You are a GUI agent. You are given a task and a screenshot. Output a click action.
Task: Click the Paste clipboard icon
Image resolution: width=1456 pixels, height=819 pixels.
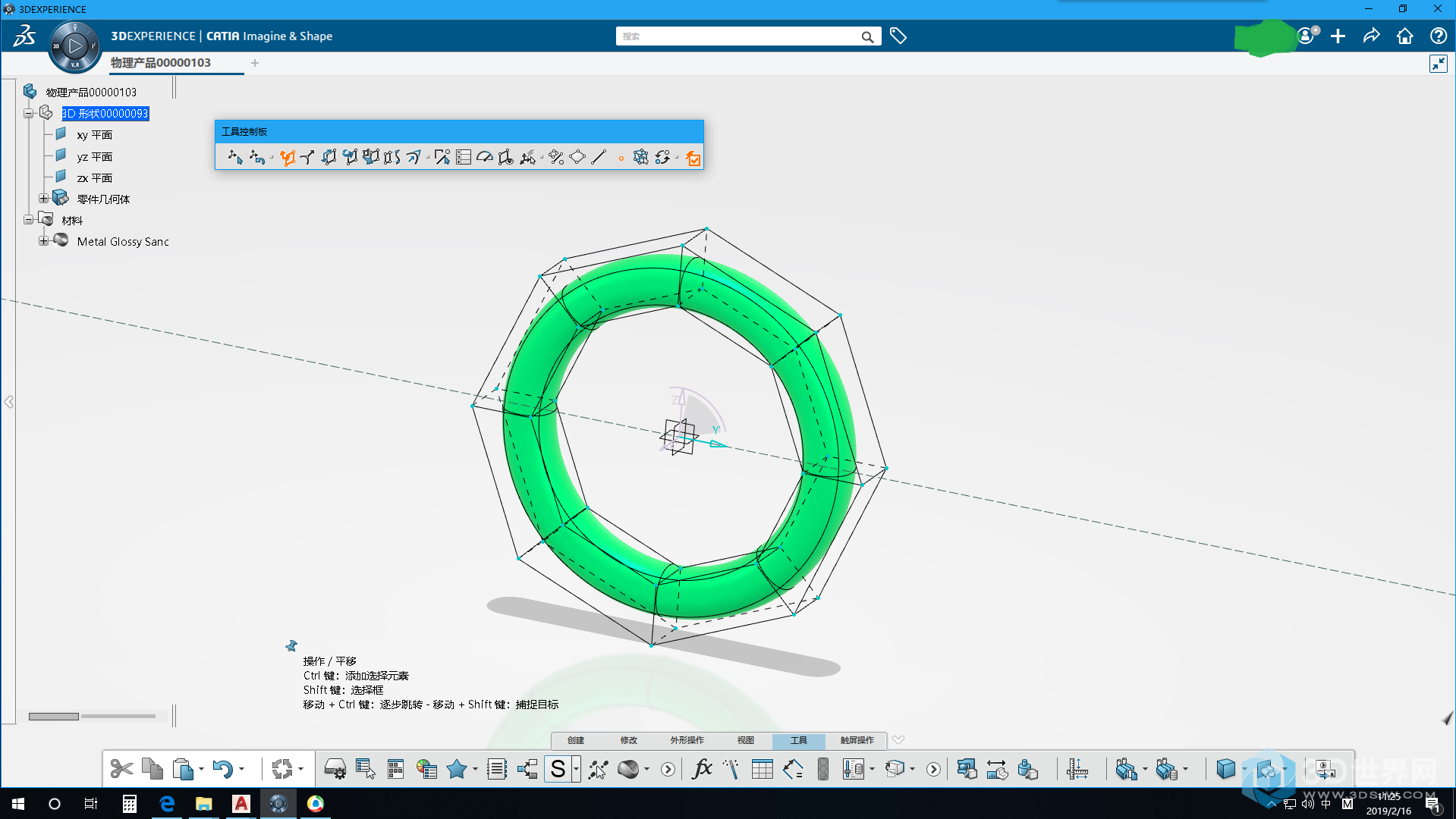pyautogui.click(x=183, y=769)
